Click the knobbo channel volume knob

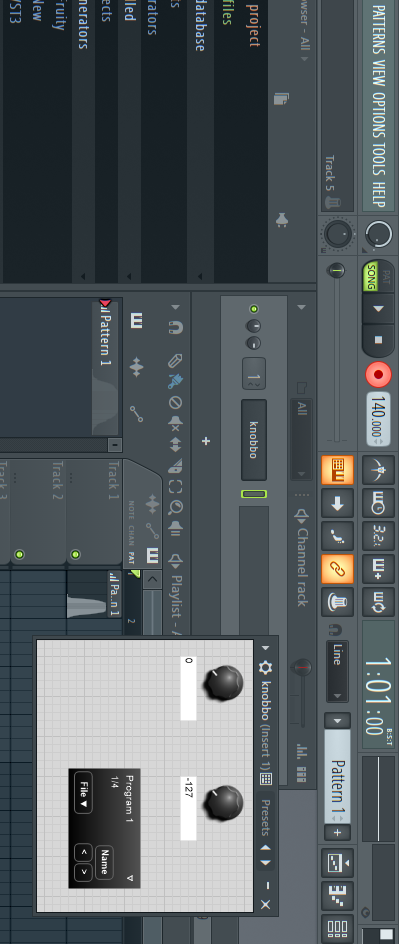[254, 344]
